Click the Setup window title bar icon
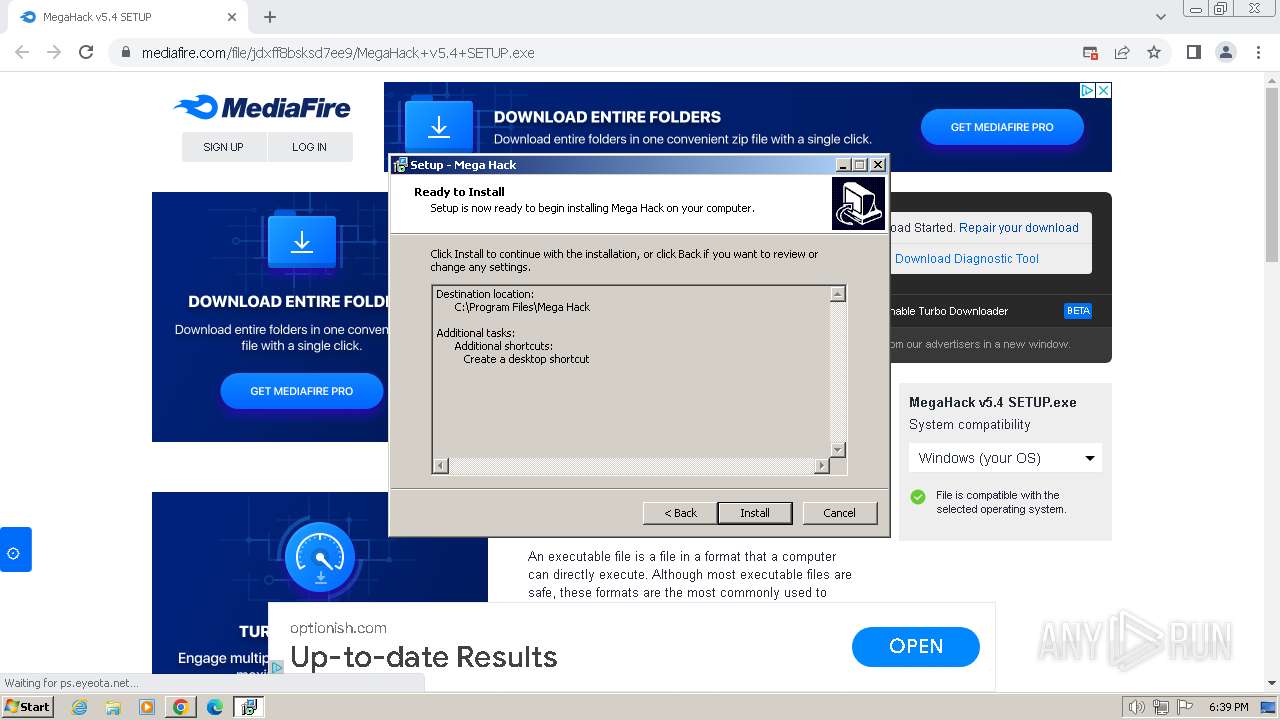1280x720 pixels. [x=400, y=165]
